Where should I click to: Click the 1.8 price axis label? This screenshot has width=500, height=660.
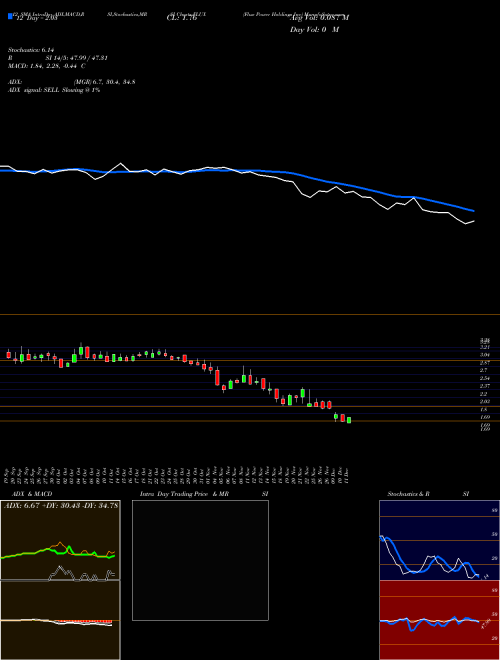coord(483,410)
